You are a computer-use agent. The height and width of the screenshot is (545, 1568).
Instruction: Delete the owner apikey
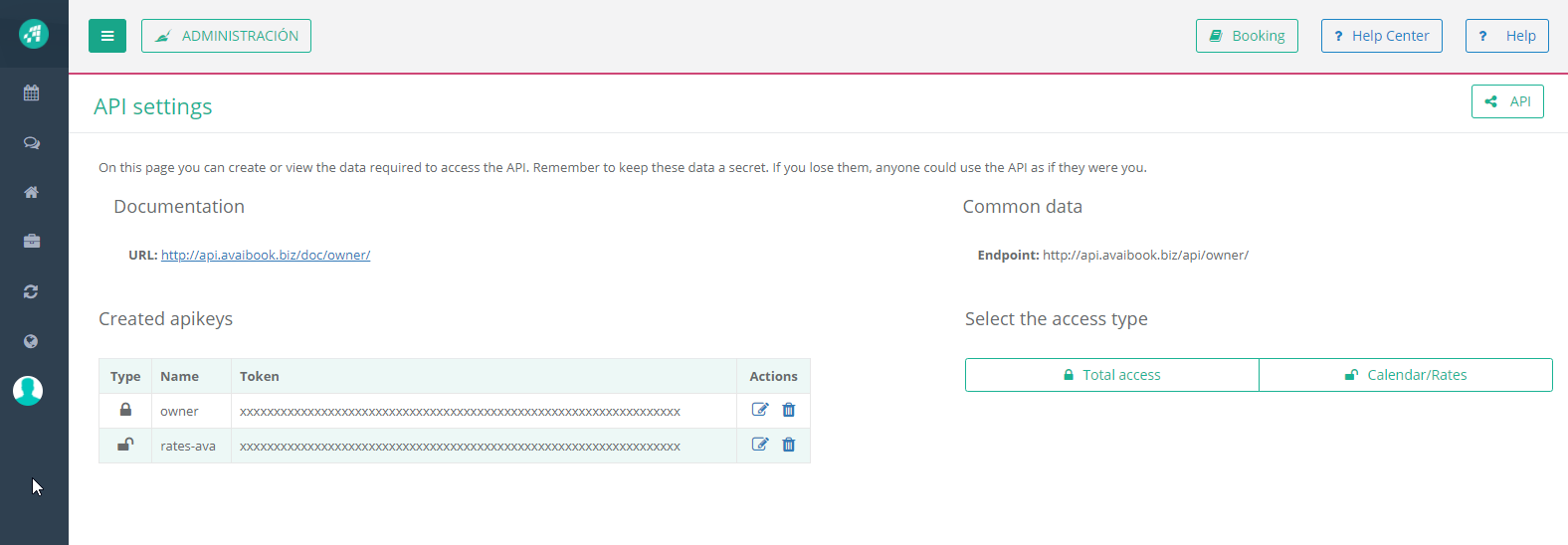tap(789, 410)
